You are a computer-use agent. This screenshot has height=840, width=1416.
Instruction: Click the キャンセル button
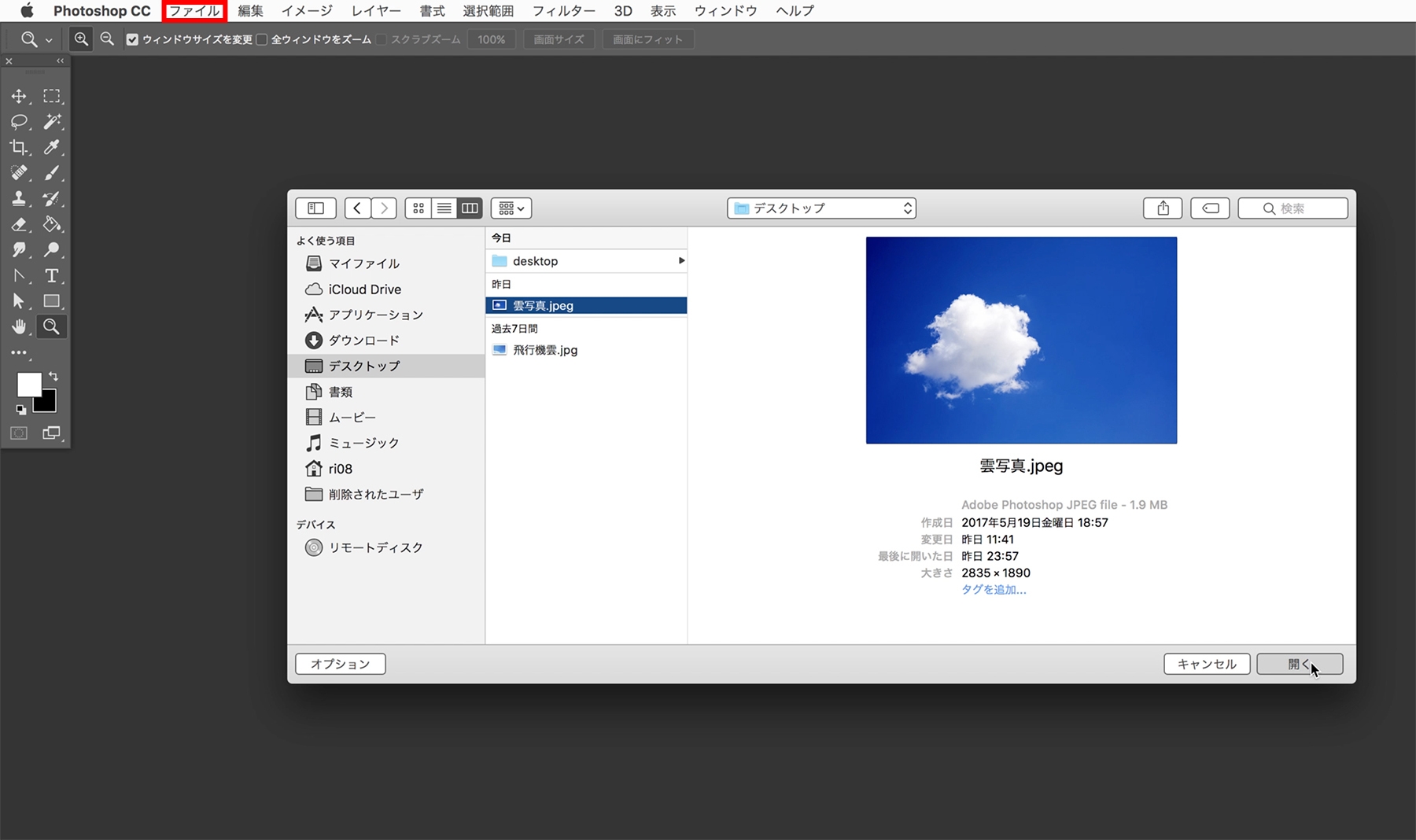(1207, 664)
